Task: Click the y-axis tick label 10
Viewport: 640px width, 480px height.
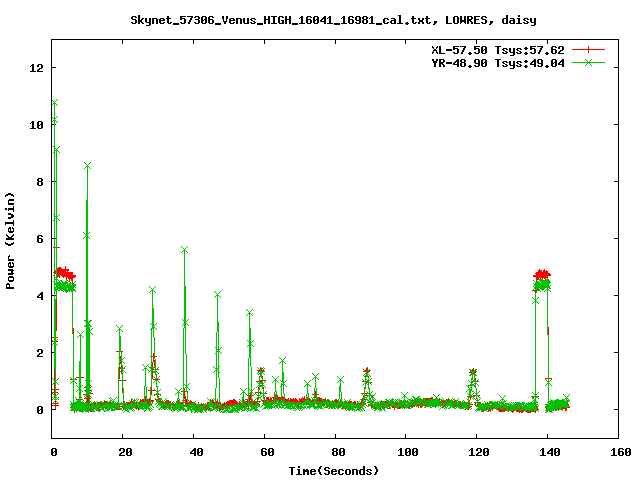Action: click(37, 125)
